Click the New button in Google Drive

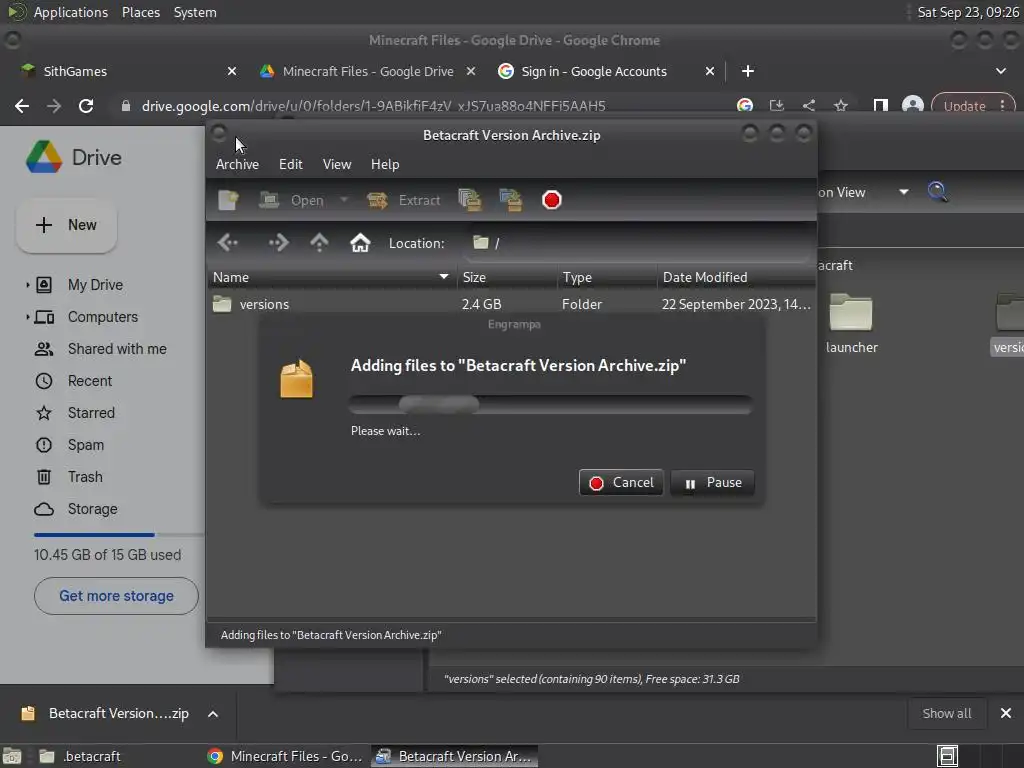67,225
